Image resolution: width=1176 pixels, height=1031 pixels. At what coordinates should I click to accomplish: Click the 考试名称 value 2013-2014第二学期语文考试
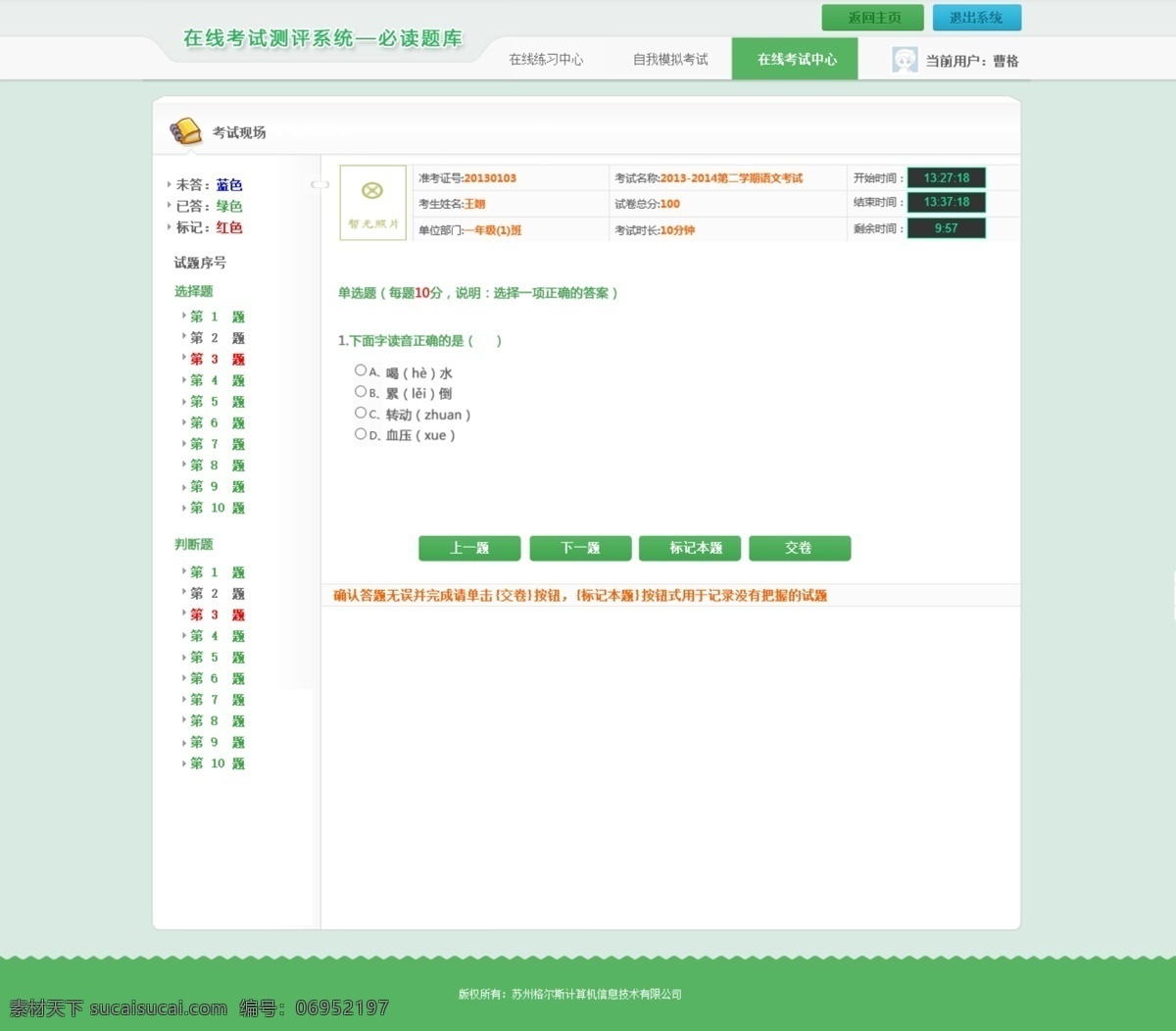[x=731, y=178]
